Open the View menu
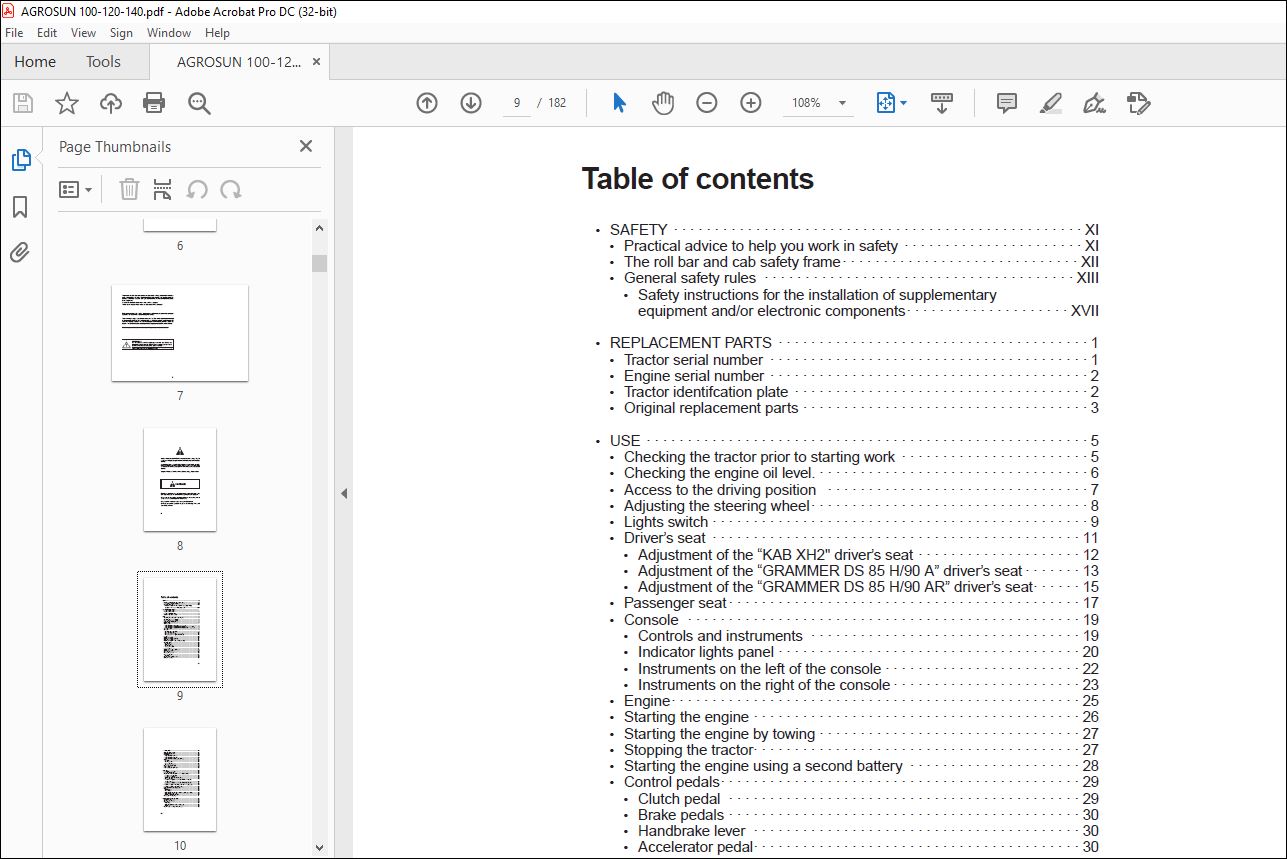Viewport: 1287px width, 859px height. tap(84, 33)
